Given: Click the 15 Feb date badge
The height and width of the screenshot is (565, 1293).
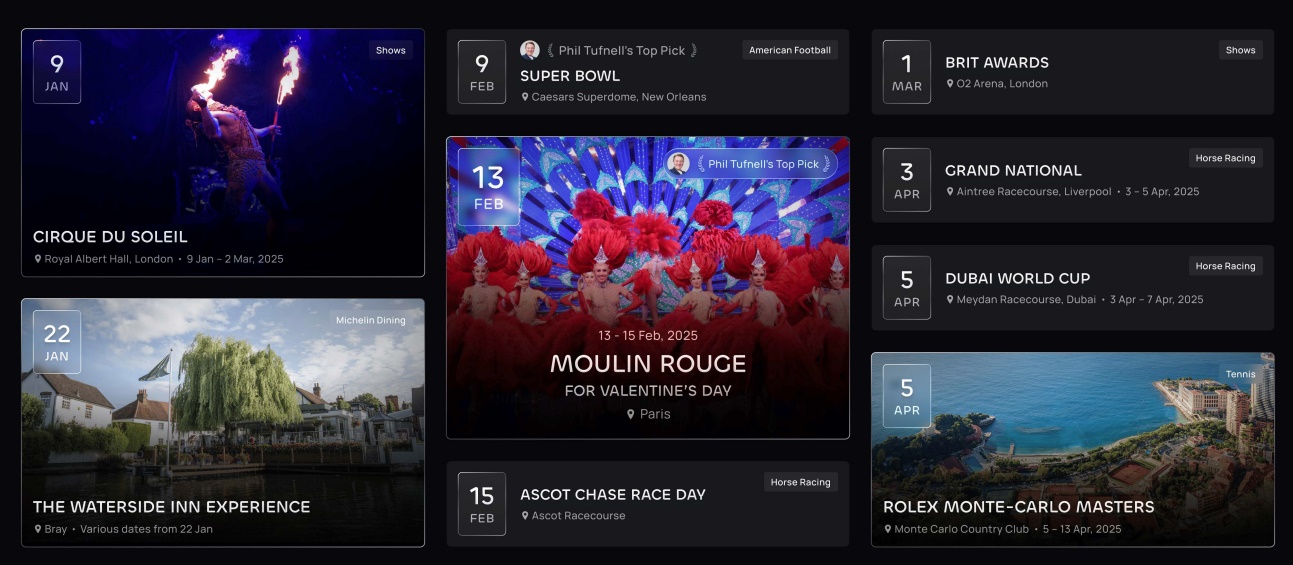Looking at the screenshot, I should pos(482,504).
